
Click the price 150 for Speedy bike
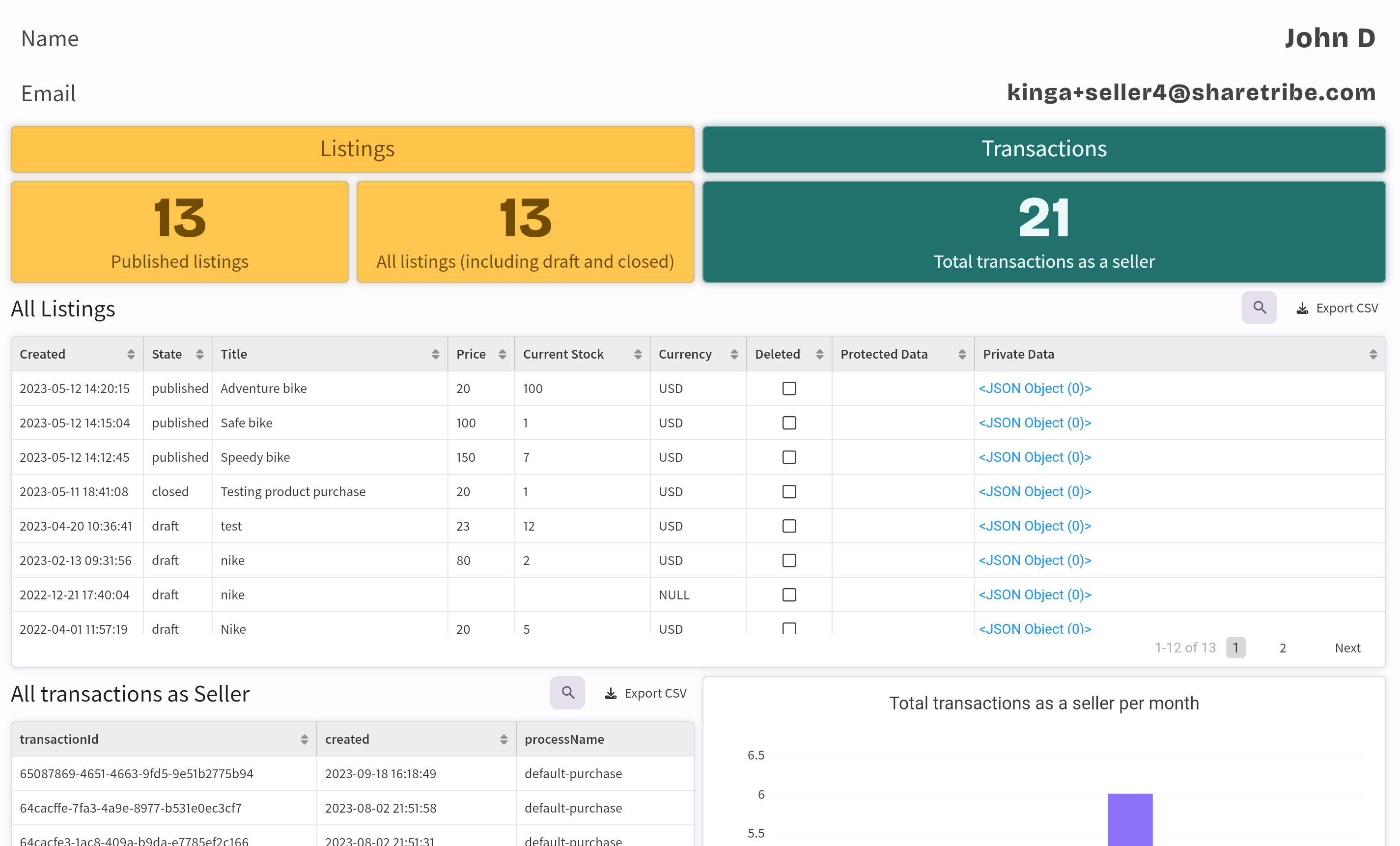point(465,457)
